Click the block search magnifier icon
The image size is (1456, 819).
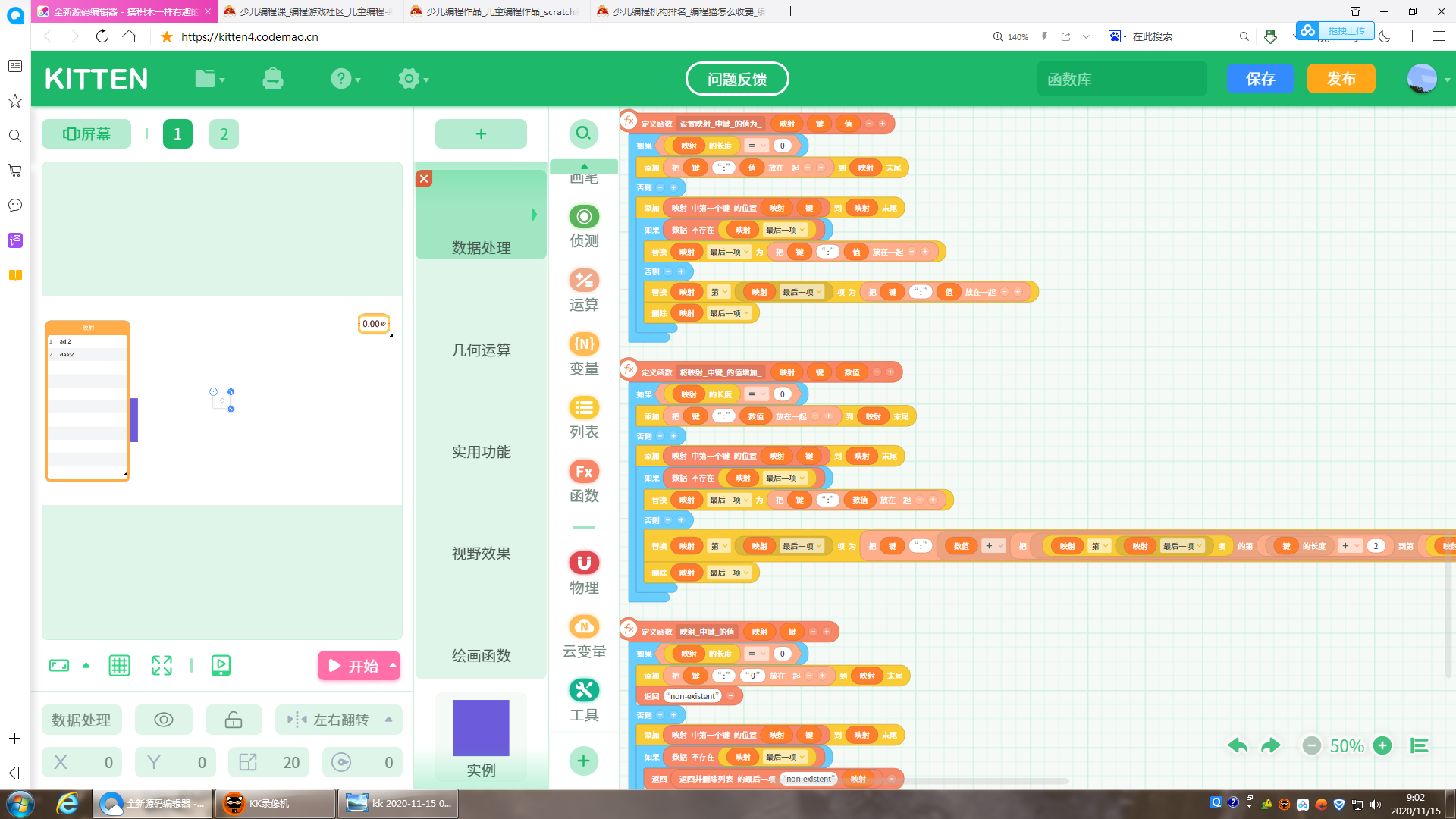(x=583, y=133)
